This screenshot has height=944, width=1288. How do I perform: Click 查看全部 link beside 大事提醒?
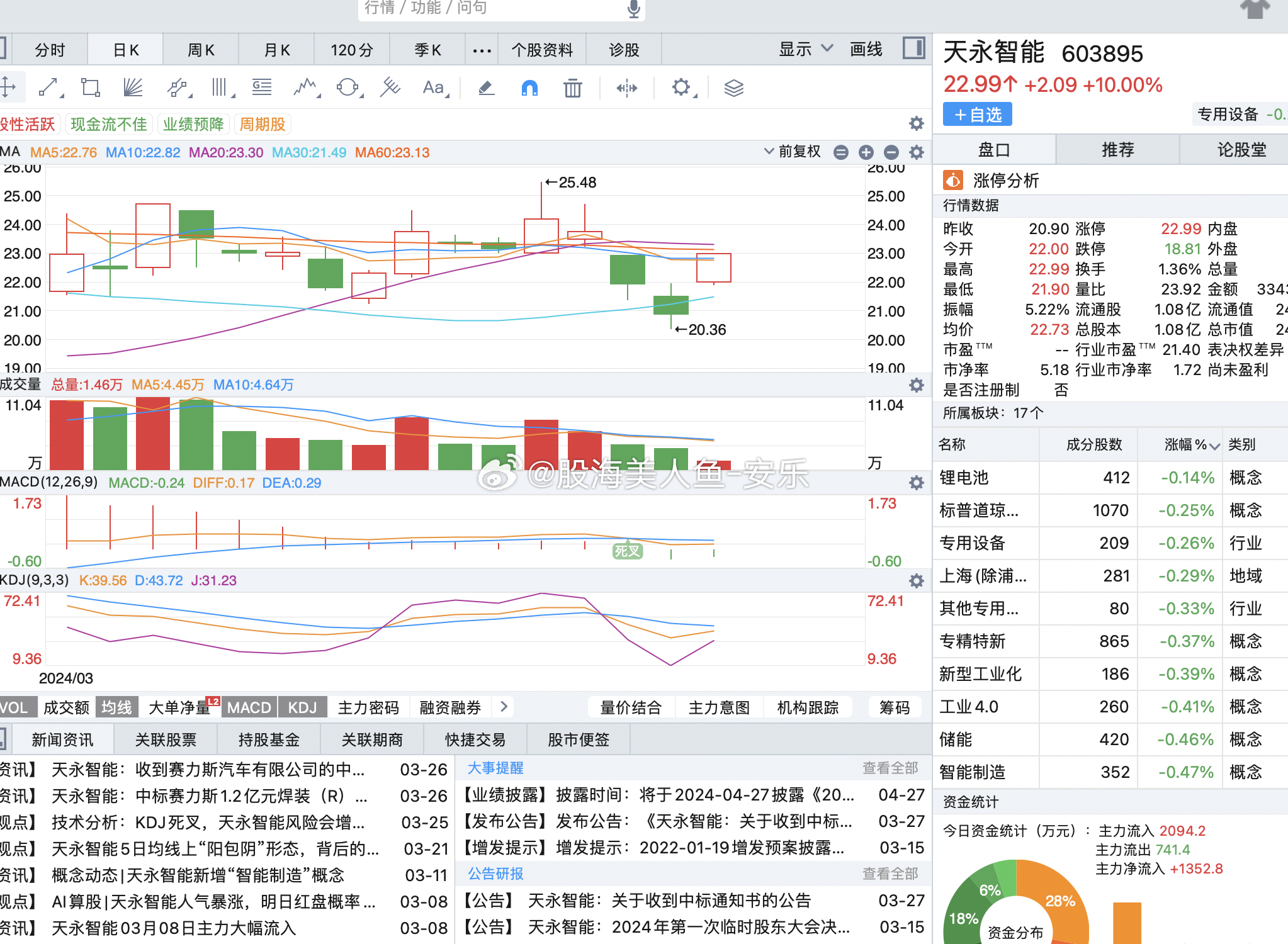click(890, 768)
